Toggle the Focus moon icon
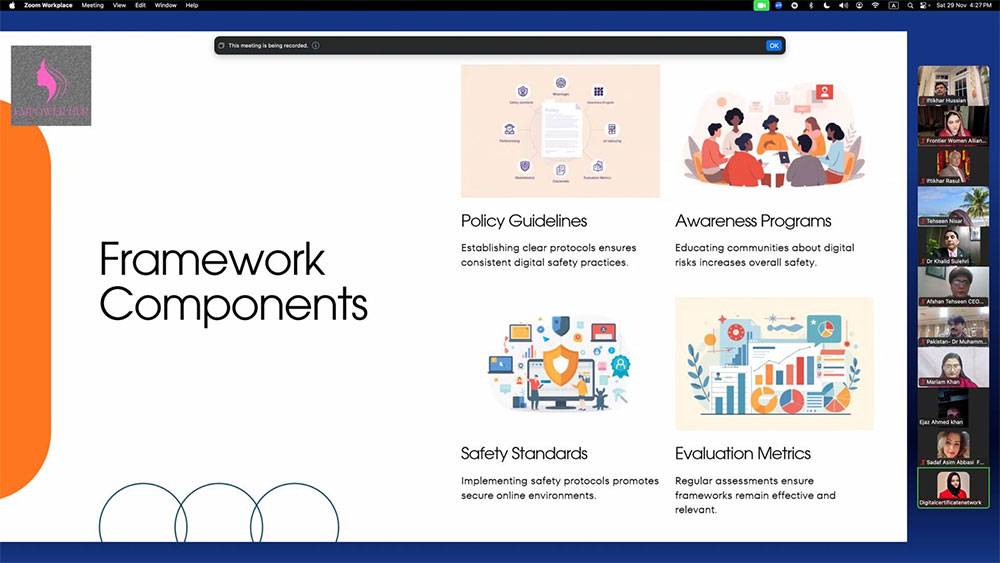This screenshot has width=1000, height=563. click(x=826, y=5)
